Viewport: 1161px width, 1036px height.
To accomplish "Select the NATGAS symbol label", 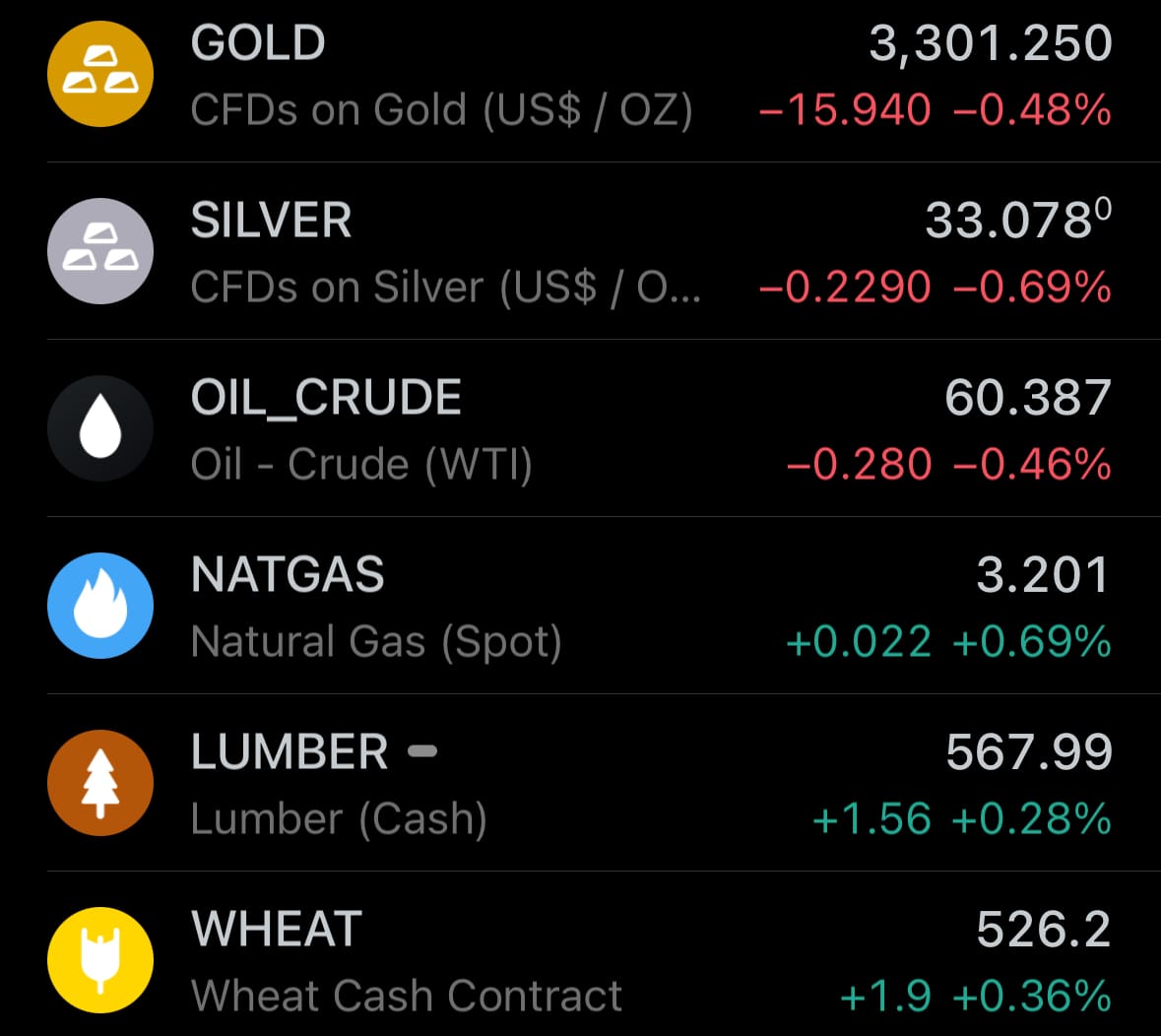I will (288, 575).
